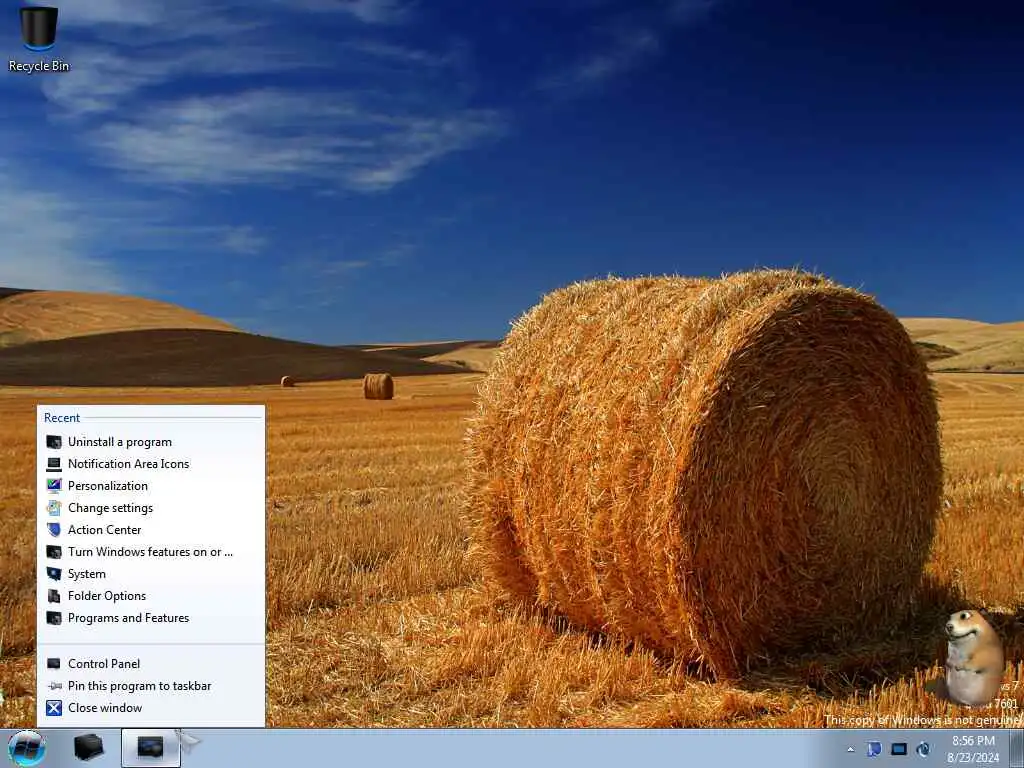Viewport: 1024px width, 768px height.
Task: Click the hamster desktop gadget
Action: pos(972,658)
